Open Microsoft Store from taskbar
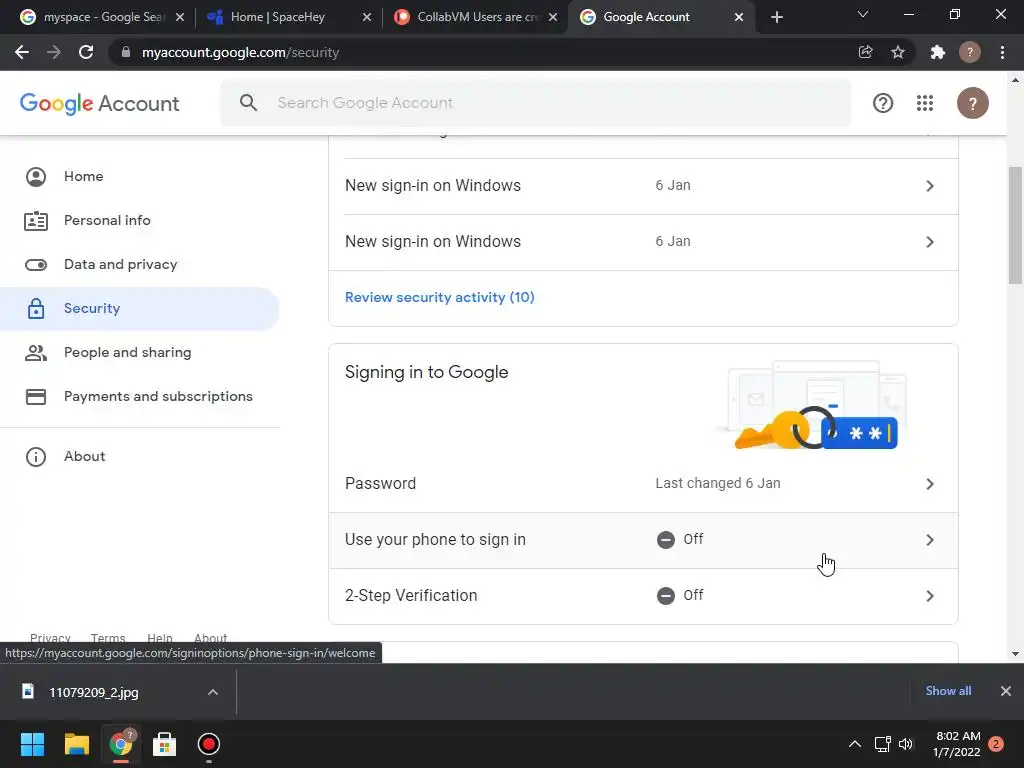Viewport: 1024px width, 768px height. click(x=165, y=744)
